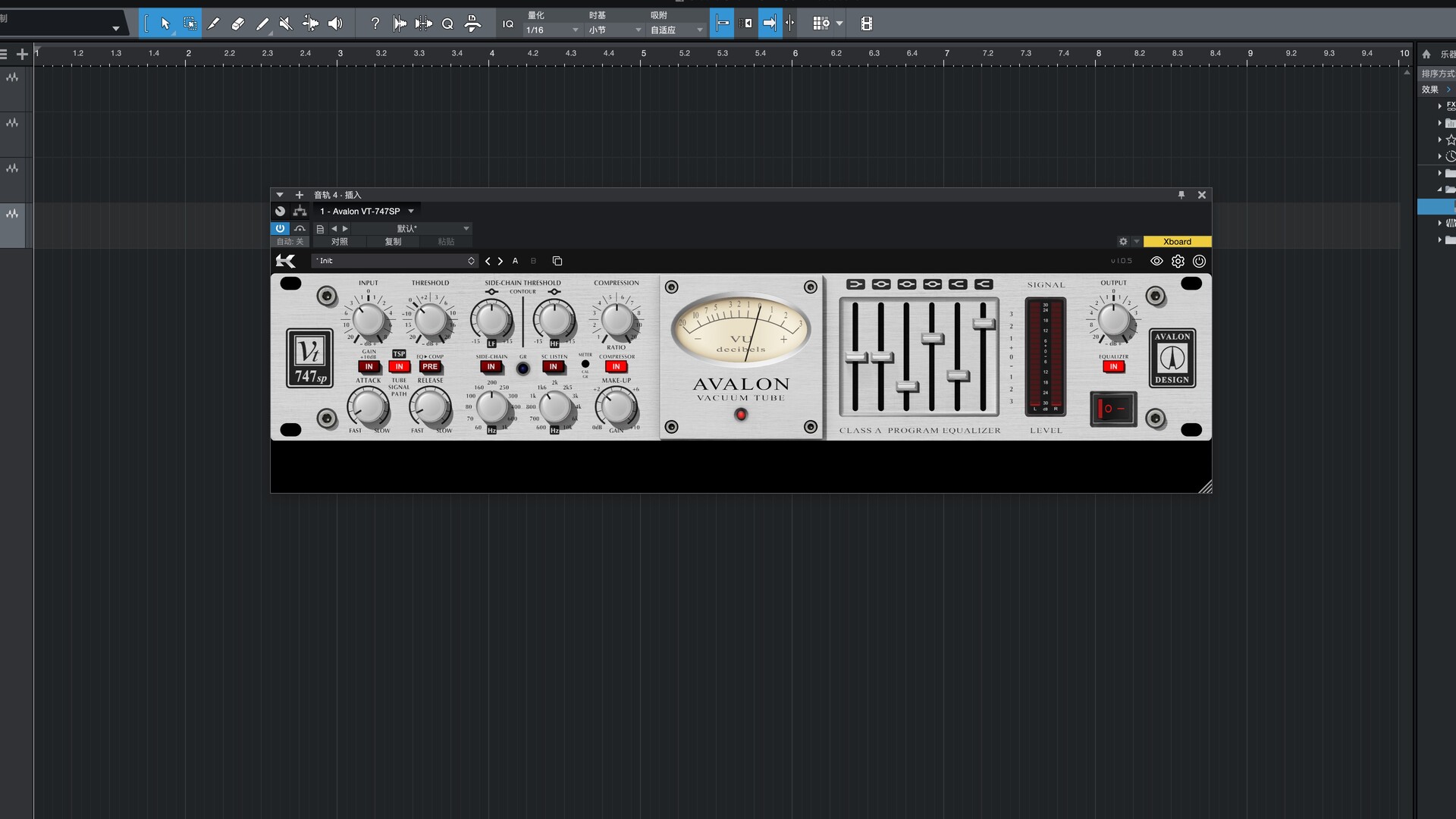Open the toolbar options dropdown arrow

pyautogui.click(x=839, y=24)
